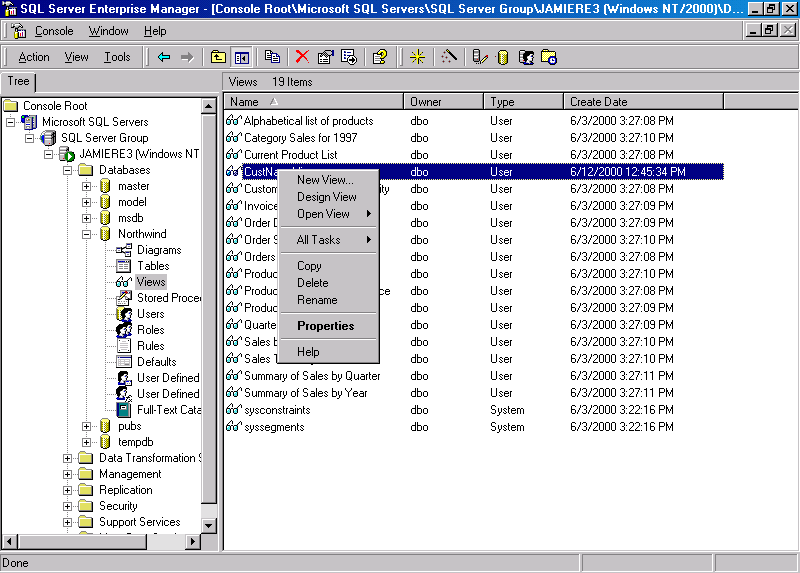This screenshot has width=800, height=573.
Task: Select Properties in the context menu
Action: pyautogui.click(x=326, y=326)
